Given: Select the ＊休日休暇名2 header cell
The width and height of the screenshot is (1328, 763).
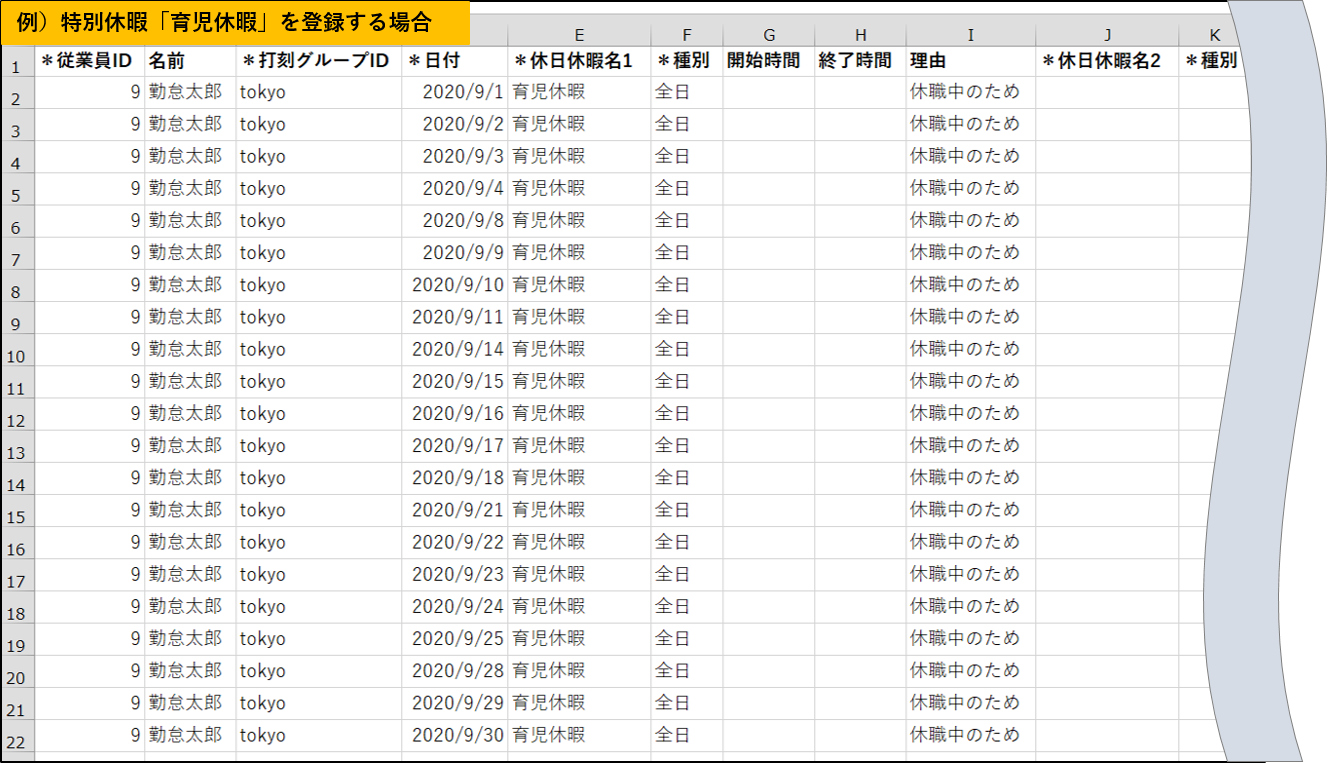Looking at the screenshot, I should coord(1106,61).
